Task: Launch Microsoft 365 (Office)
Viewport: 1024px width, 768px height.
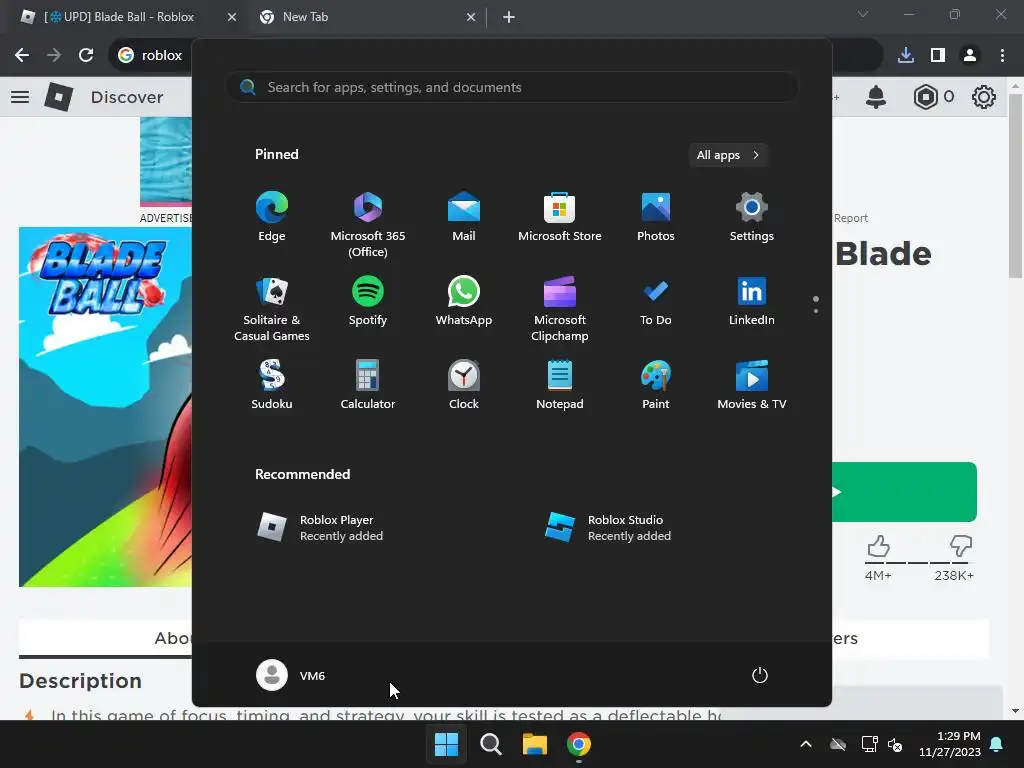Action: (368, 225)
